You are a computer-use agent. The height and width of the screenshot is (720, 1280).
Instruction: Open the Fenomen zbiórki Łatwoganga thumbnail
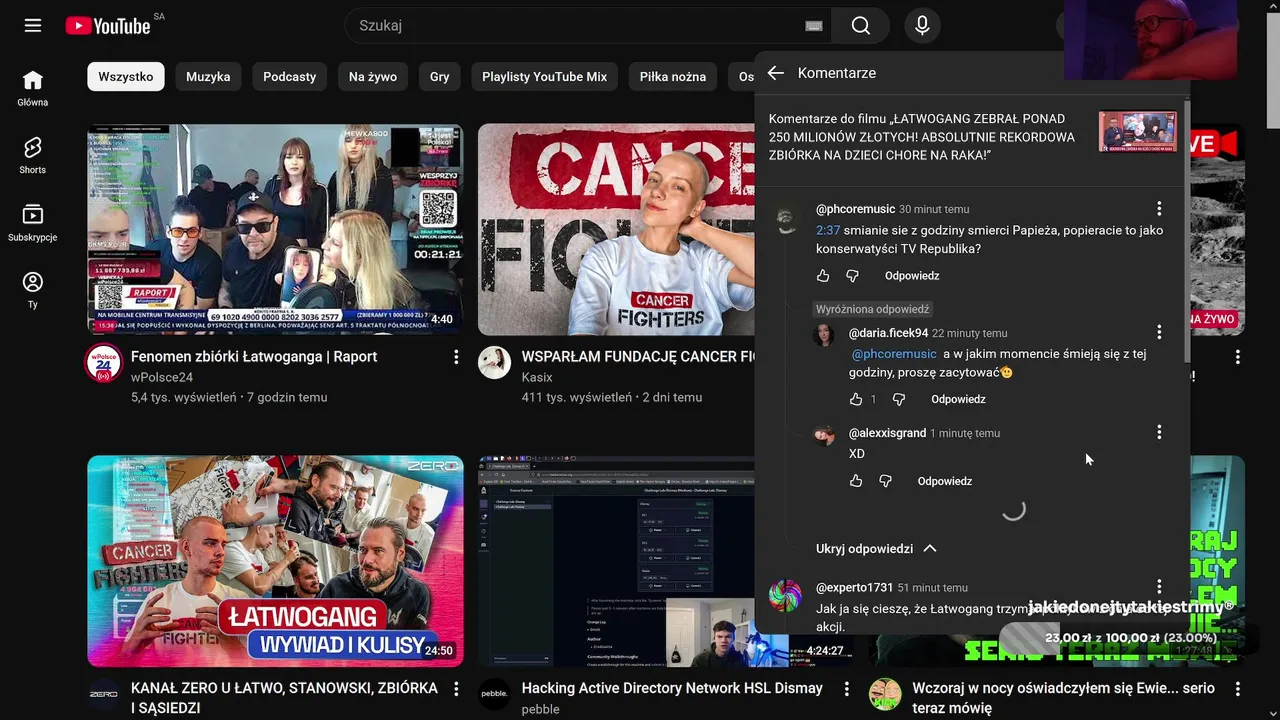click(275, 230)
